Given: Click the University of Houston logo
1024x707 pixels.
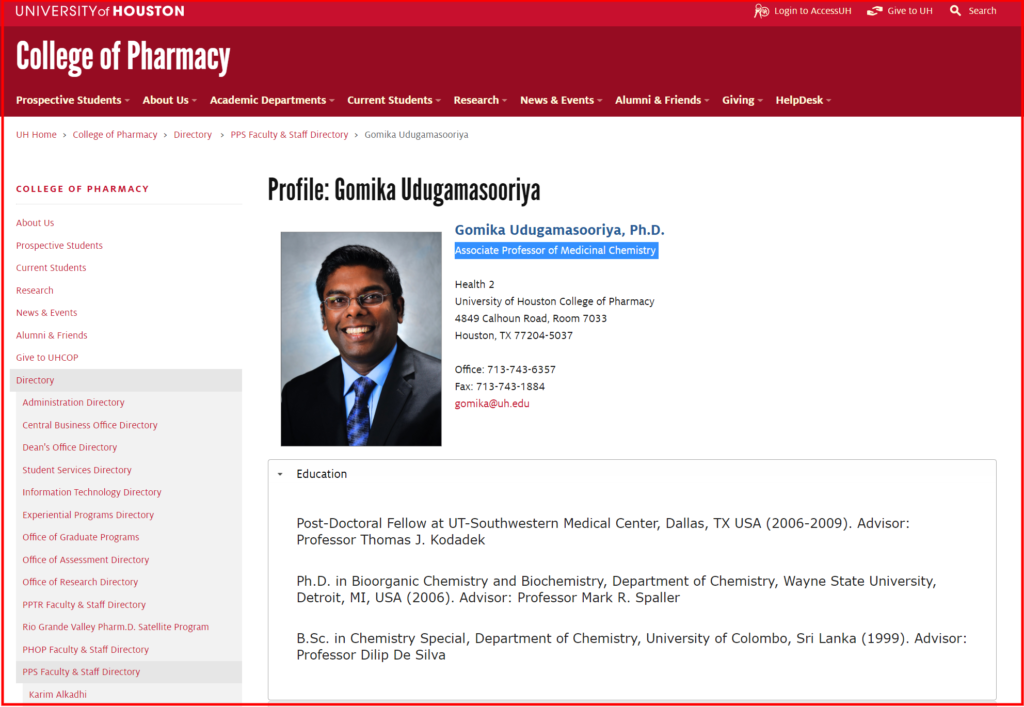Looking at the screenshot, I should 100,11.
